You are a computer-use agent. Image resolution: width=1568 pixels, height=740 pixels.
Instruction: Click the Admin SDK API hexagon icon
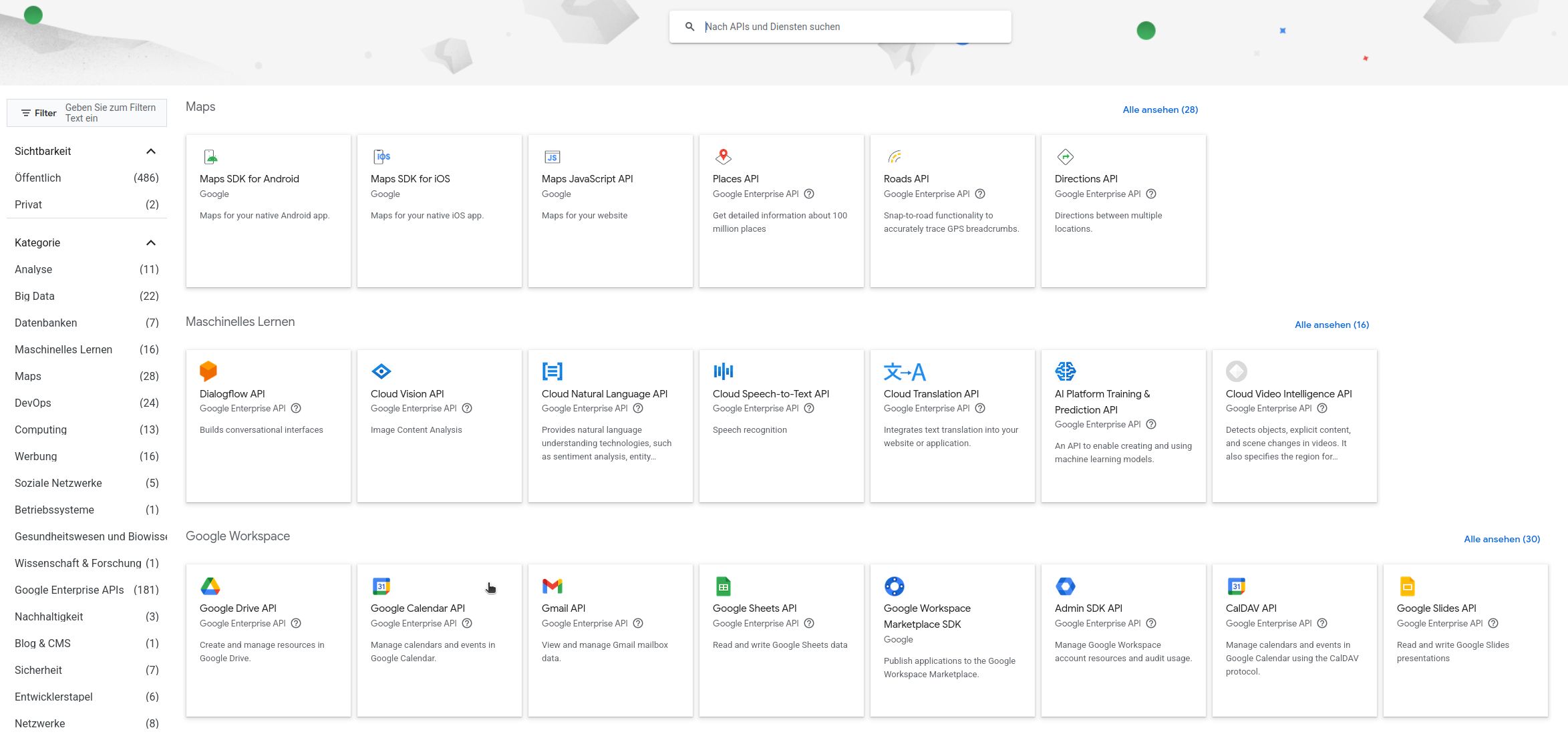click(x=1066, y=586)
